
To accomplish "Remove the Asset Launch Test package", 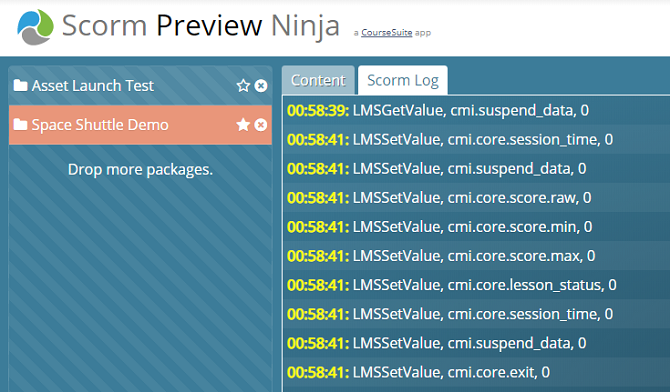I will point(261,86).
